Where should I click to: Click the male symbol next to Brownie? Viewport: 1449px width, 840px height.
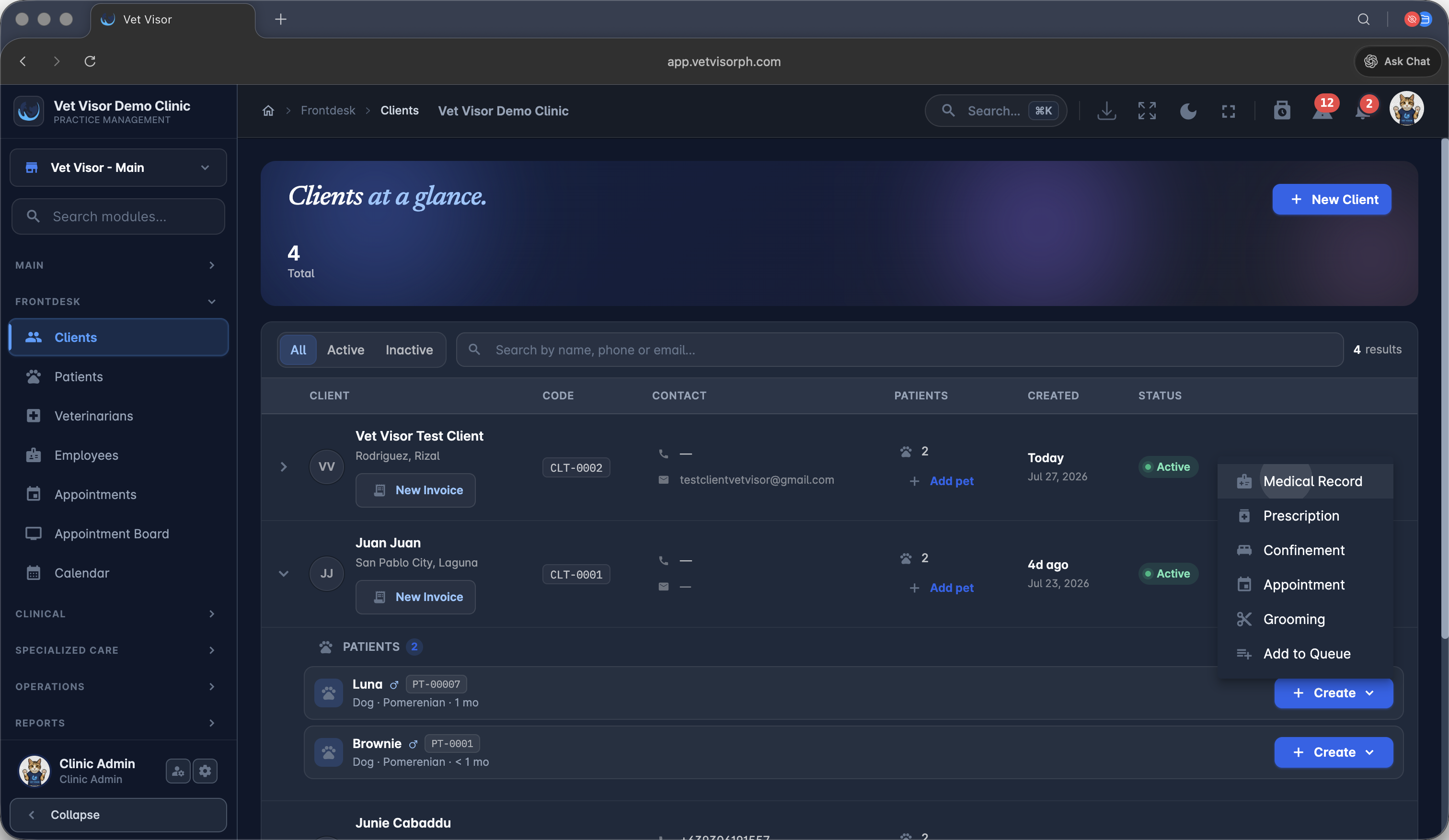pos(413,744)
